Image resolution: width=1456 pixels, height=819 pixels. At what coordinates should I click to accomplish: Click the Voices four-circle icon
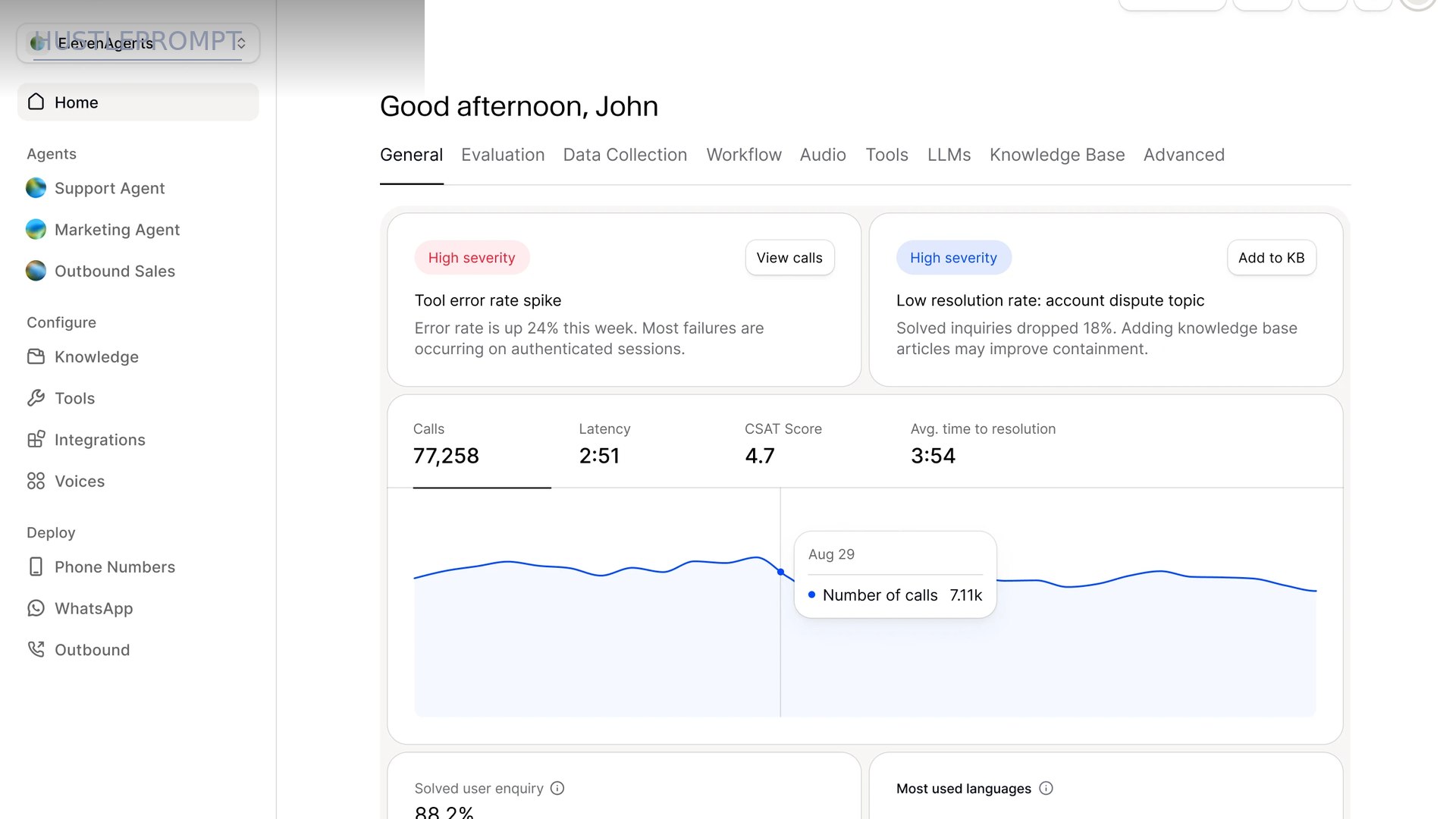coord(36,481)
